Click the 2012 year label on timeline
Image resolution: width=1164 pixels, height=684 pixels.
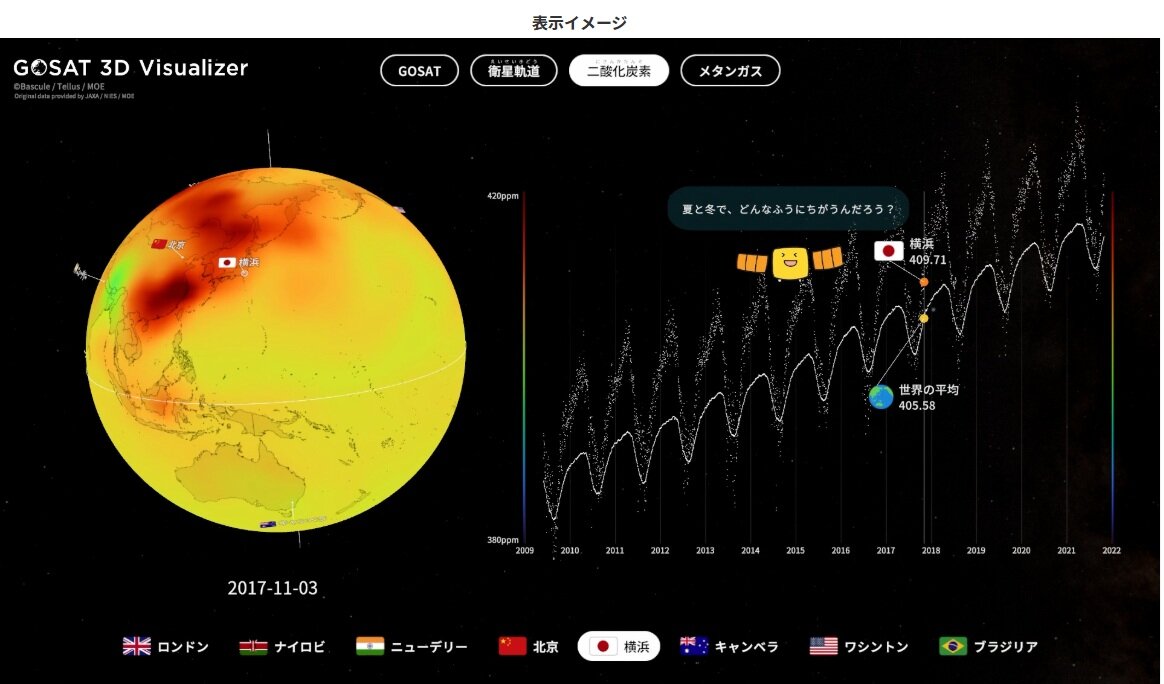pos(660,550)
